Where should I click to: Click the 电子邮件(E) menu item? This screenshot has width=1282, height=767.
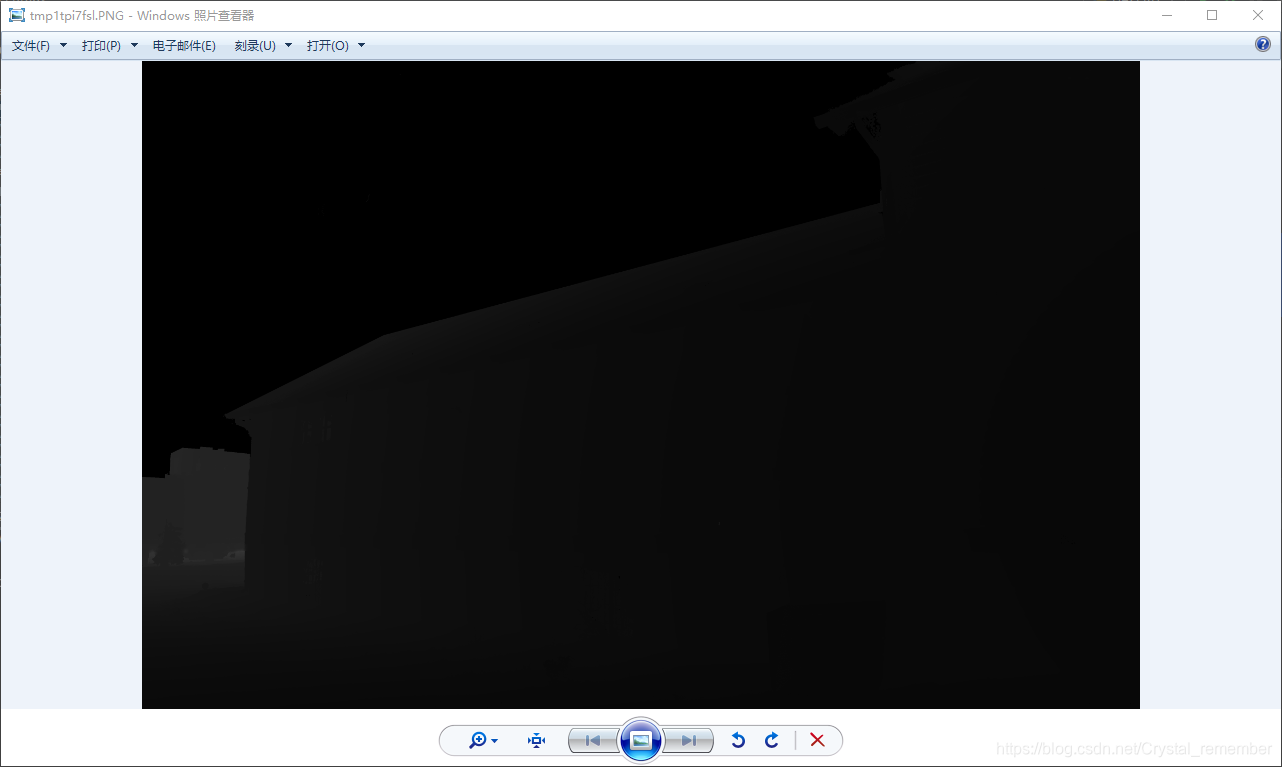coord(184,46)
